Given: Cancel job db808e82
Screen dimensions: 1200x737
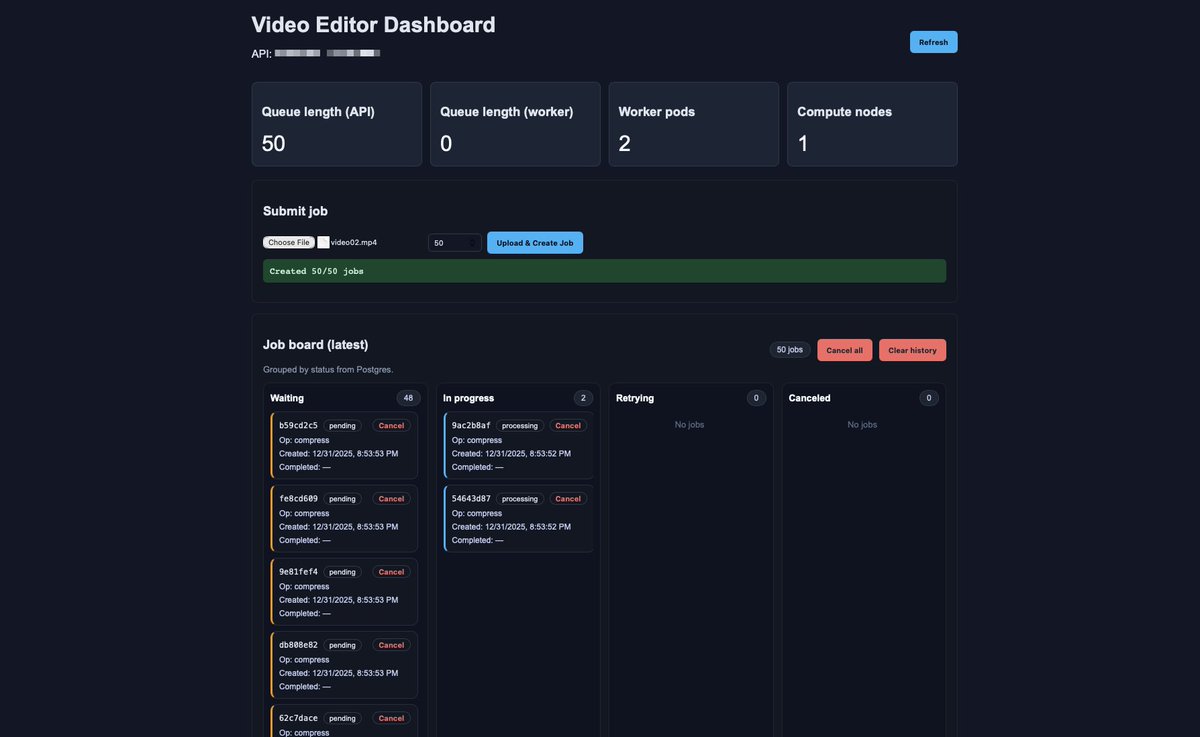Looking at the screenshot, I should tap(391, 645).
